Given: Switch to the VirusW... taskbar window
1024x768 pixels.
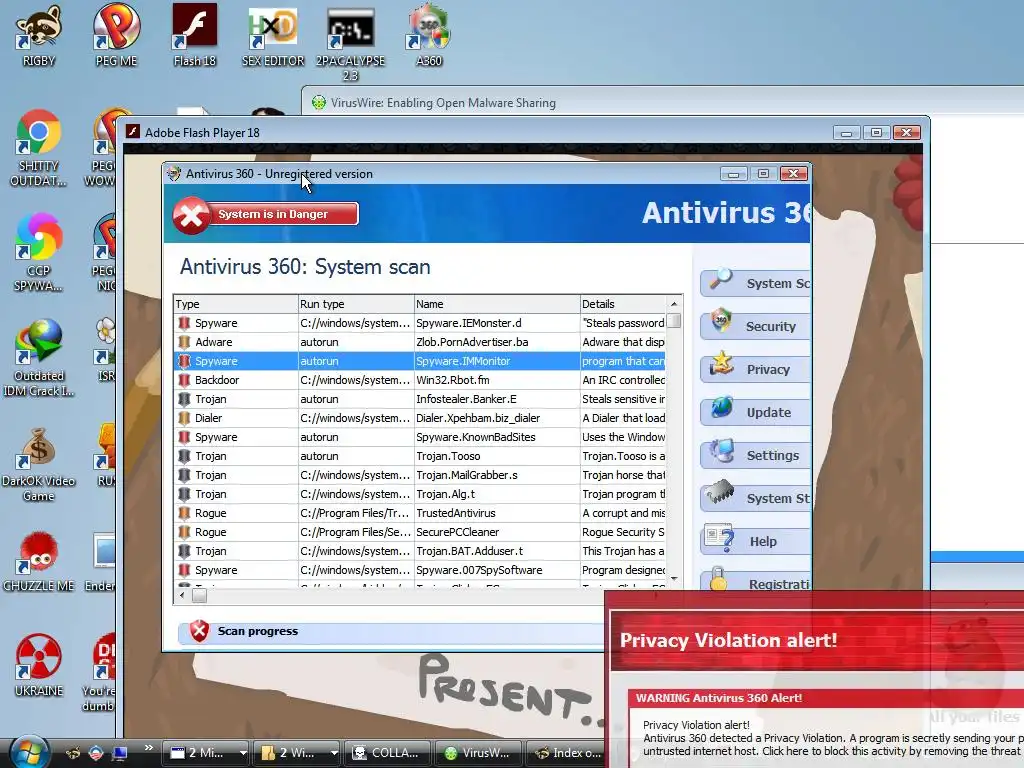Looking at the screenshot, I should tap(478, 753).
